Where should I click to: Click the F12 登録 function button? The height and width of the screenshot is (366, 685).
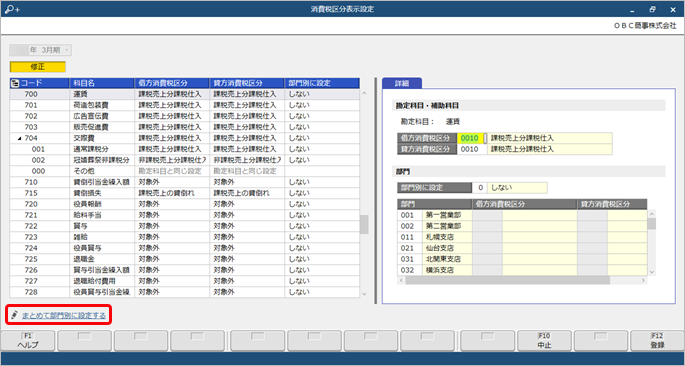[657, 341]
